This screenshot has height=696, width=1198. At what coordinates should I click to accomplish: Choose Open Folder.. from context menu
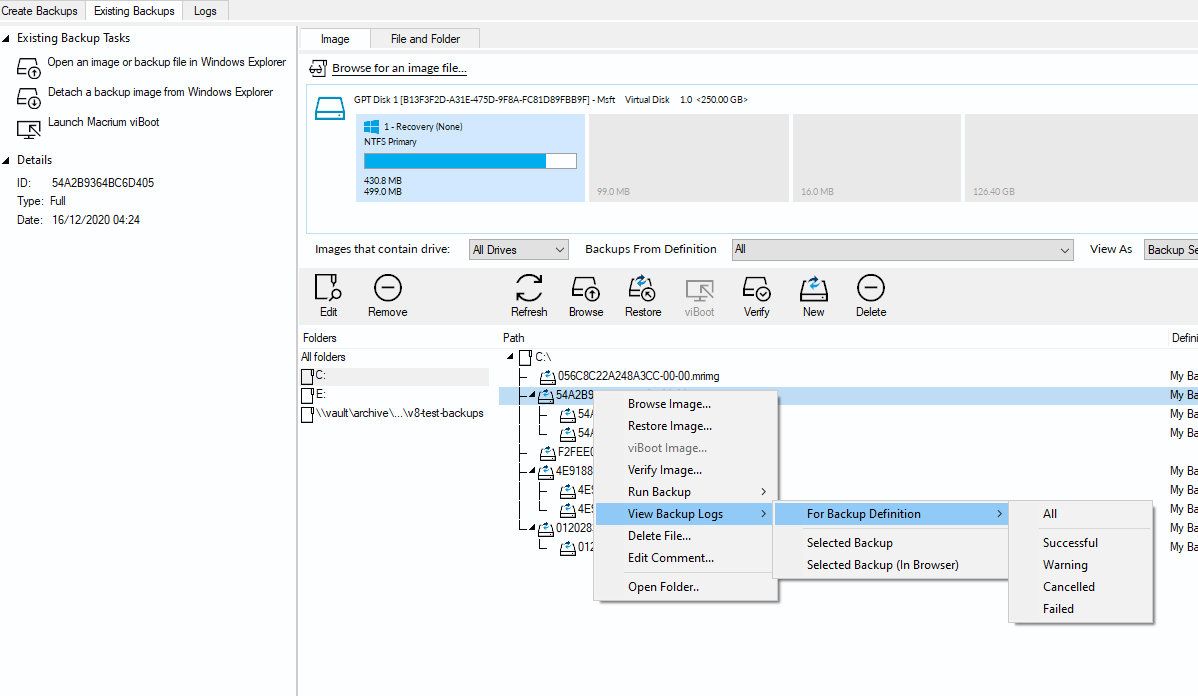tap(686, 588)
